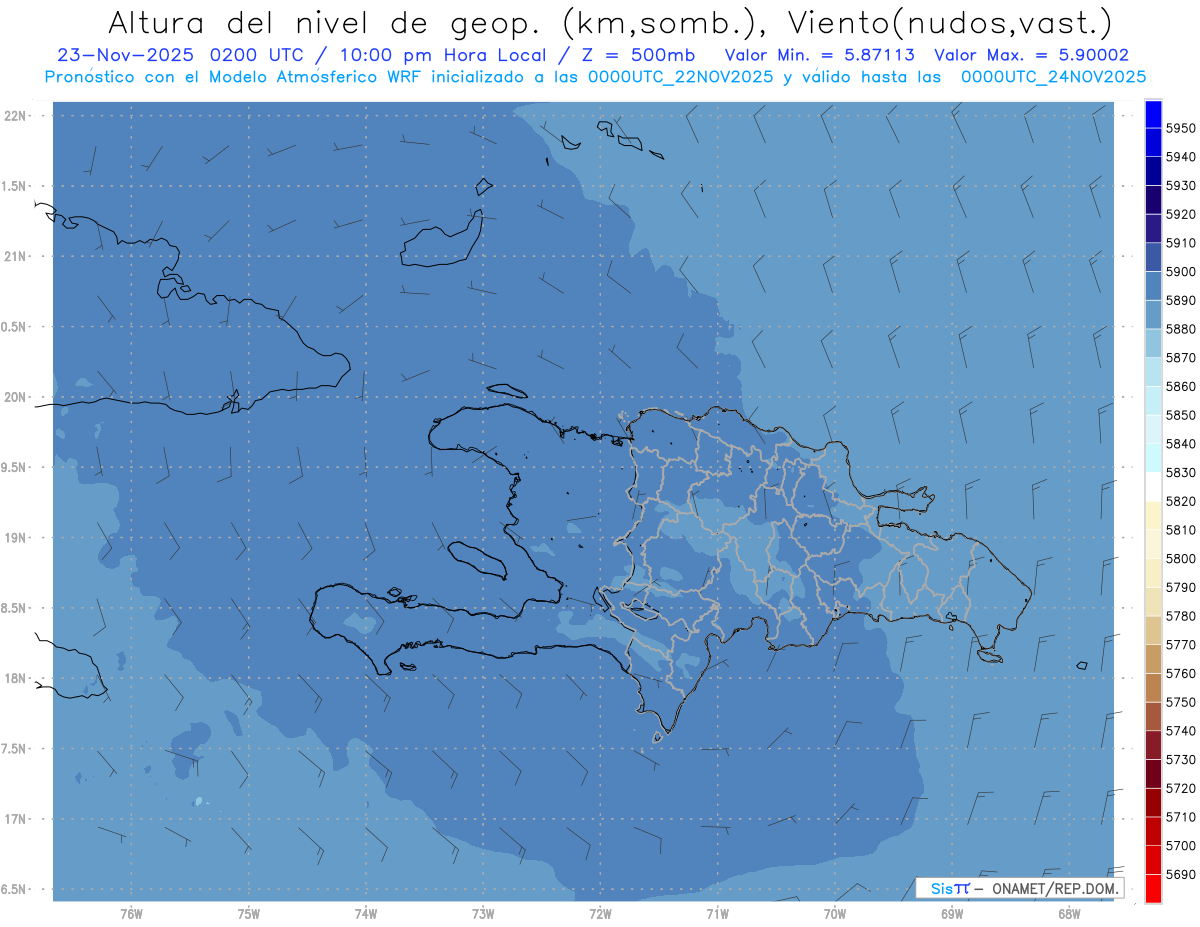Image resolution: width=1200 pixels, height=927 pixels.
Task: Click the "74W" longitude label
Action: [366, 914]
